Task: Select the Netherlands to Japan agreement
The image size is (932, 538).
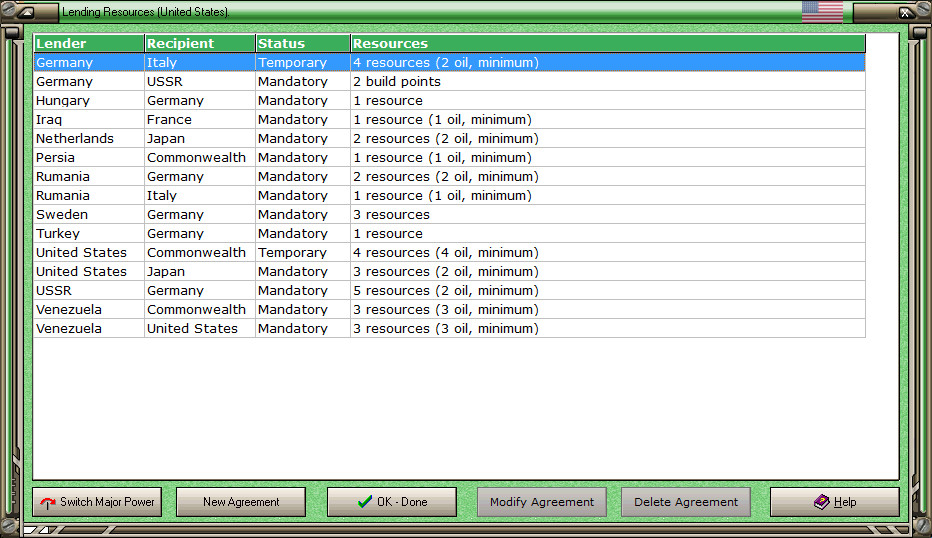Action: click(x=449, y=139)
